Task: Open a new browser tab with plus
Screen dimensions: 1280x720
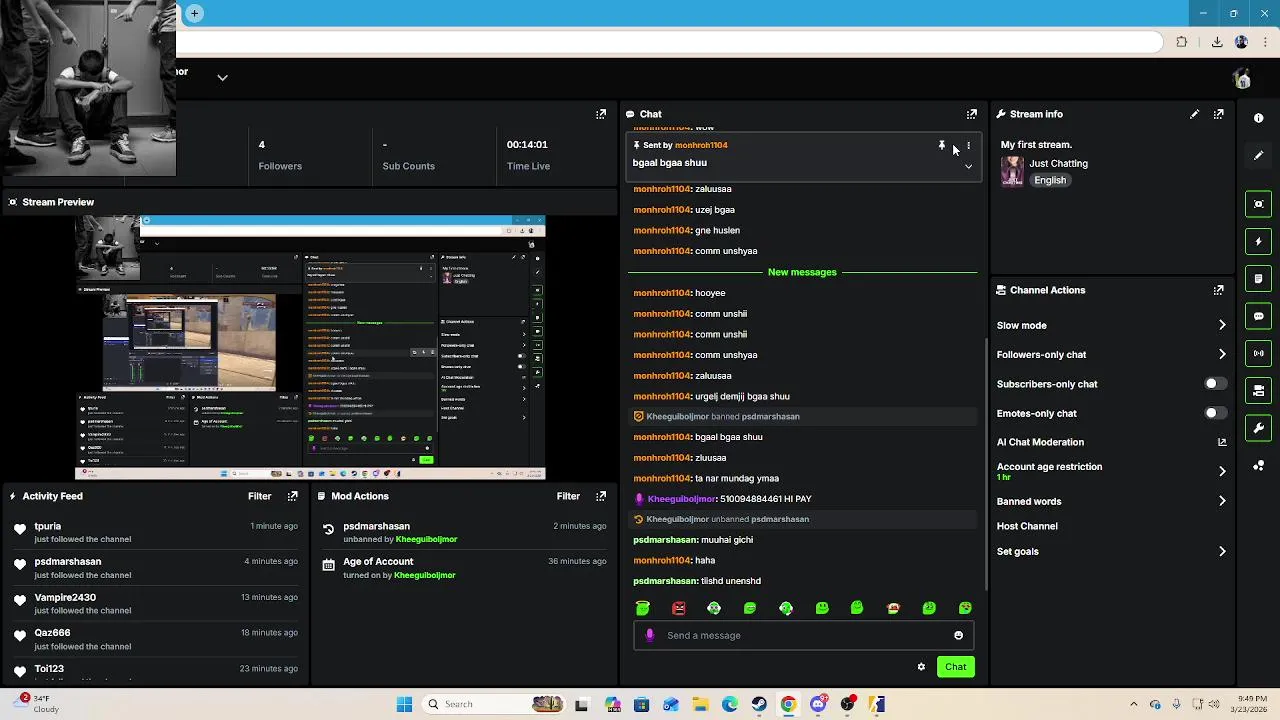Action: click(x=194, y=13)
